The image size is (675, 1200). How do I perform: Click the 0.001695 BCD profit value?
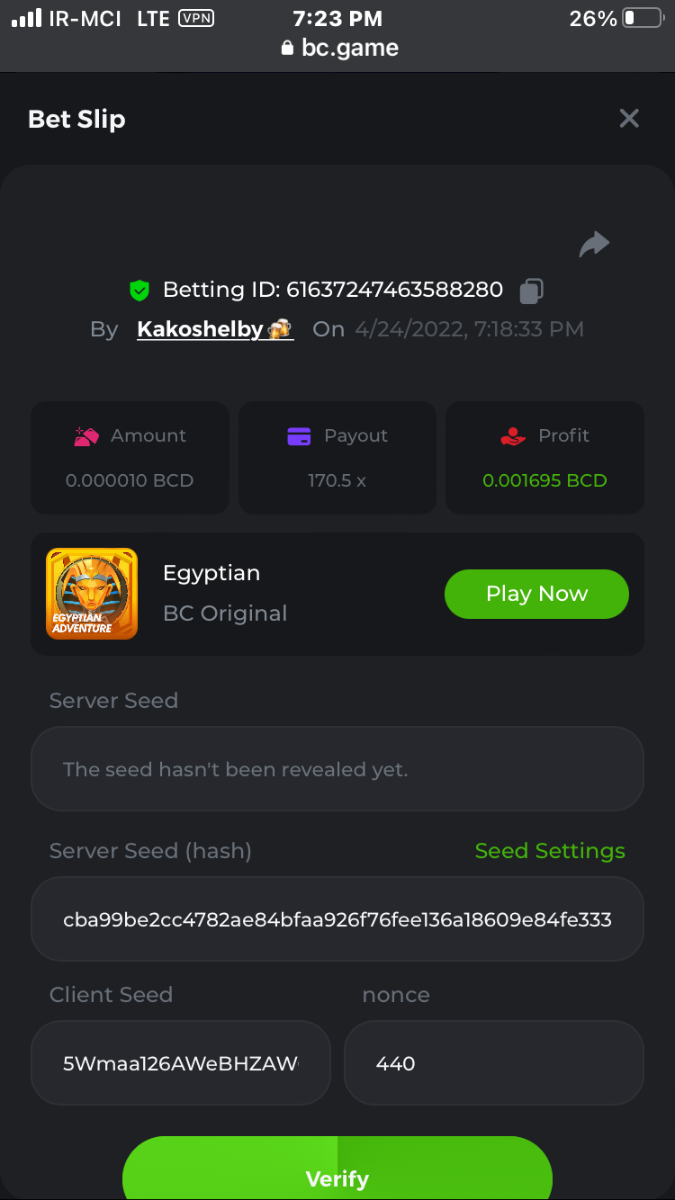(x=544, y=480)
